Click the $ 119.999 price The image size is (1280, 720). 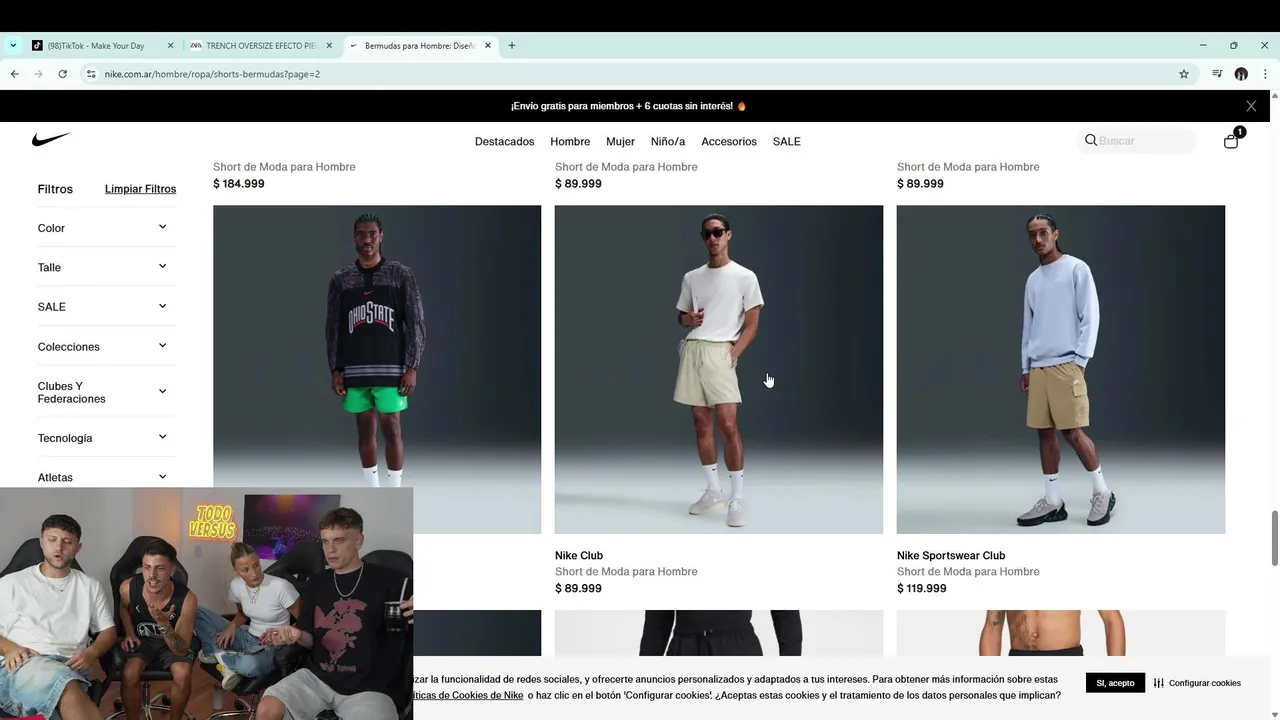tap(921, 589)
